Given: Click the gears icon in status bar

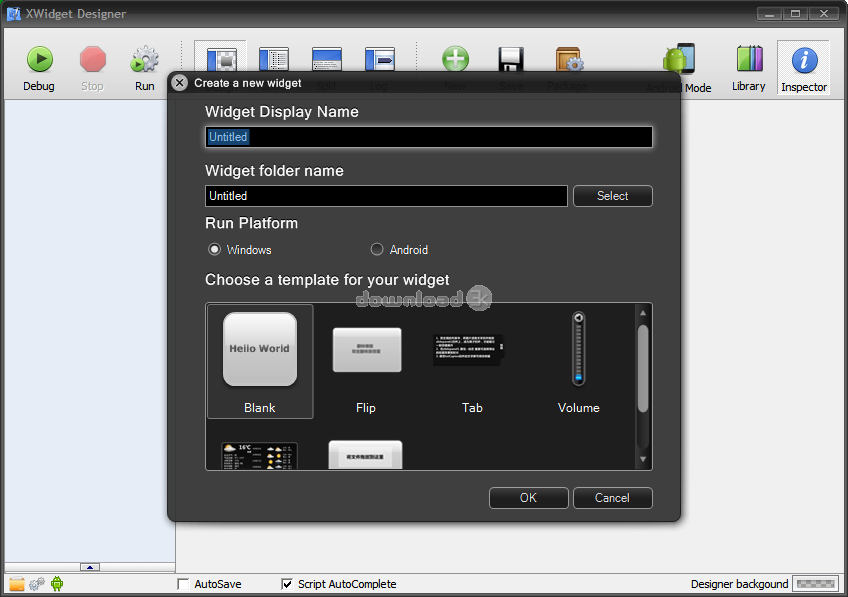Looking at the screenshot, I should pyautogui.click(x=37, y=584).
